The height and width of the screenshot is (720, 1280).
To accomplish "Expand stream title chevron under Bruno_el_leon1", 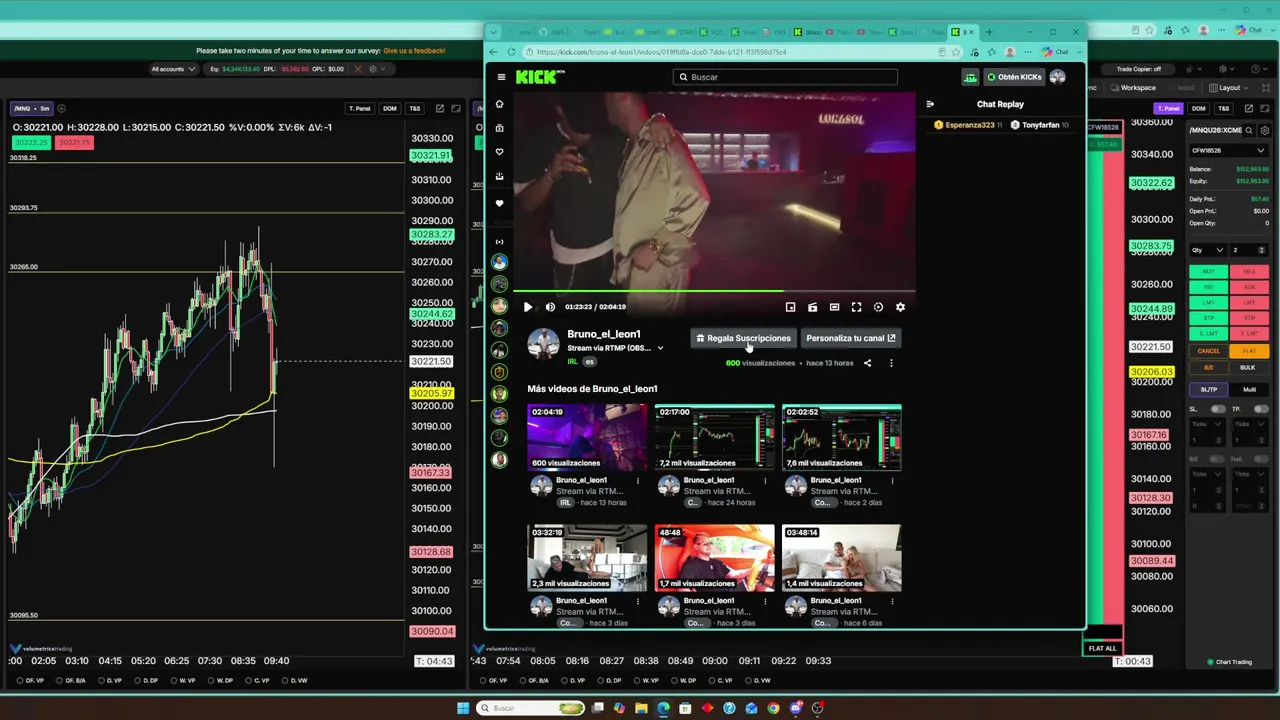I will point(660,348).
